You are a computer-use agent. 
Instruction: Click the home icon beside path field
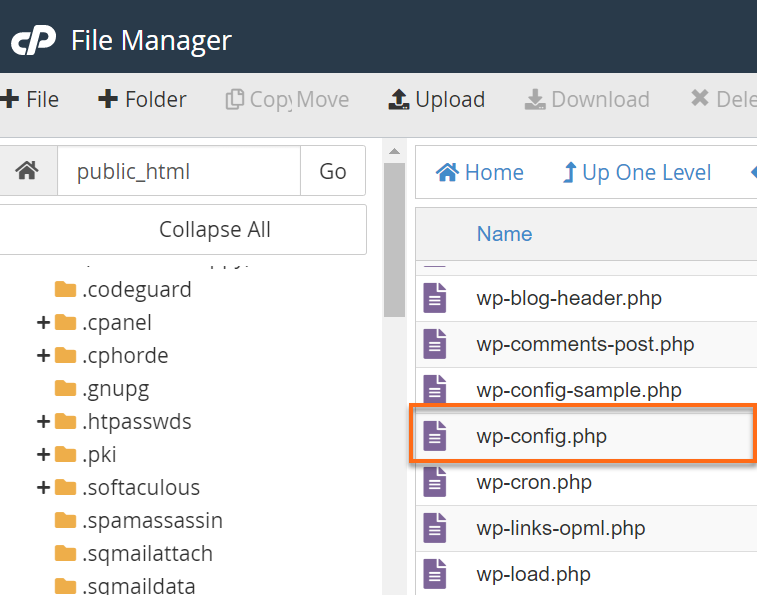tap(27, 170)
